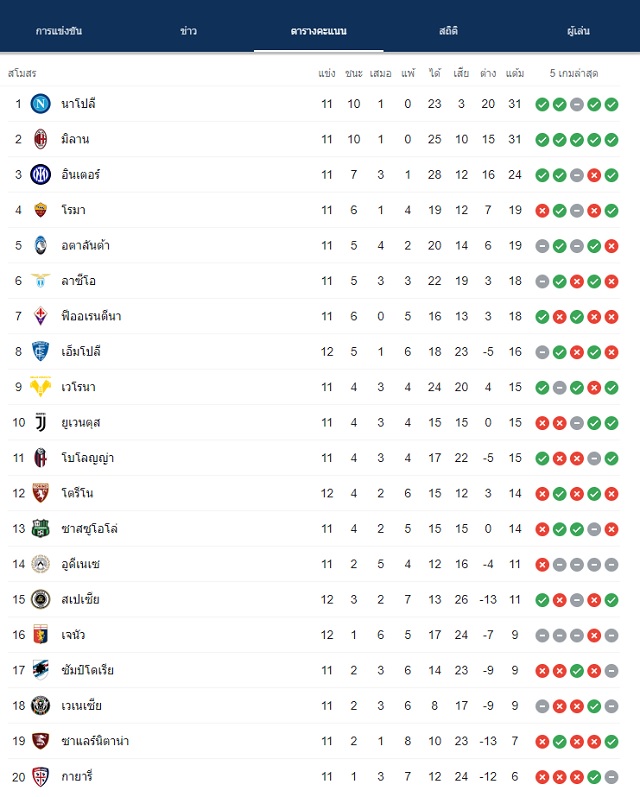Click the สโมสร column header
Viewport: 640px width, 797px height.
coord(22,73)
